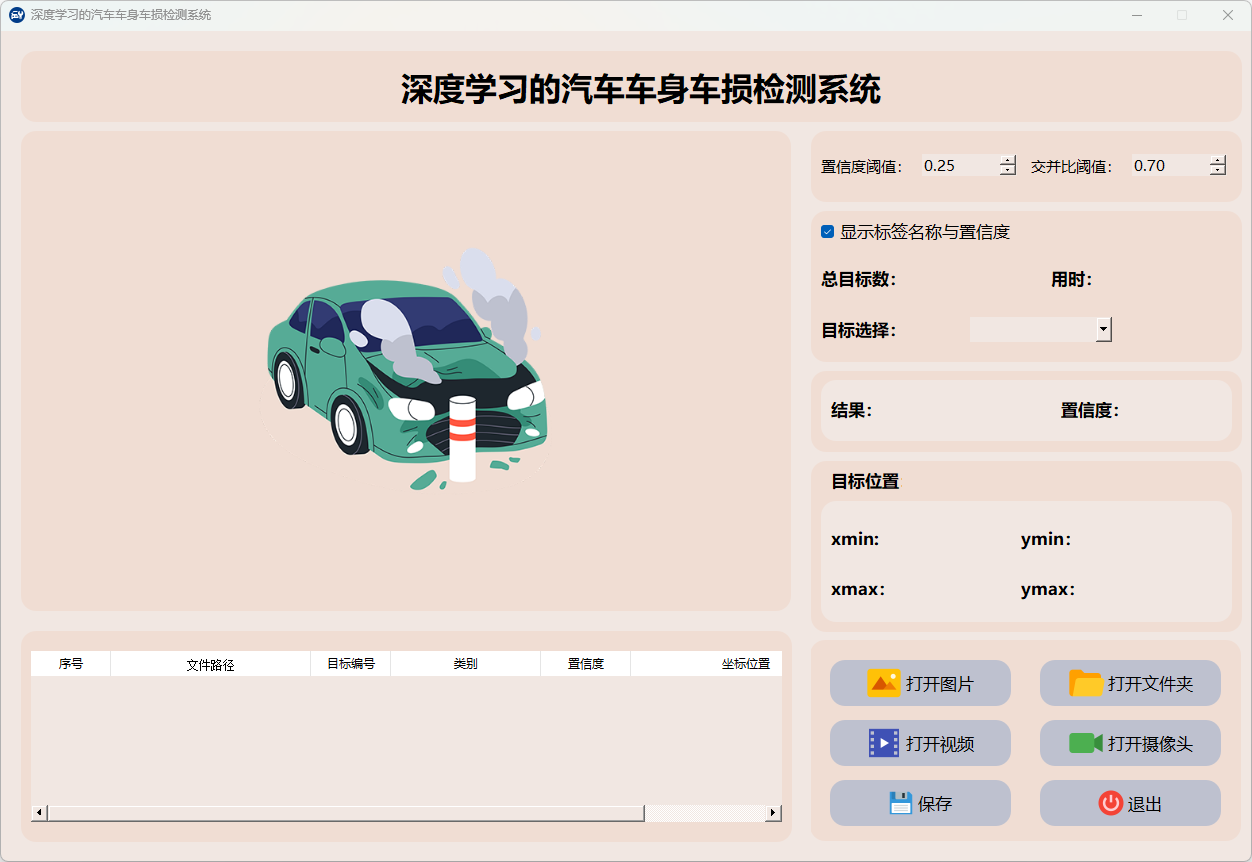Expand the 目标选择 dropdown list
1252x862 pixels.
pyautogui.click(x=1103, y=329)
